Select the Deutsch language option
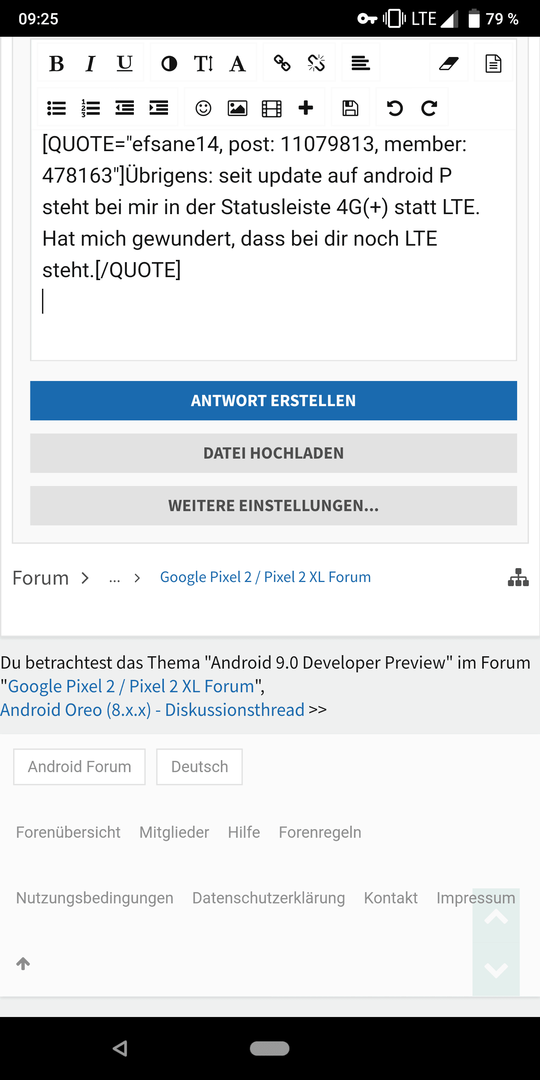The width and height of the screenshot is (540, 1080). point(200,767)
